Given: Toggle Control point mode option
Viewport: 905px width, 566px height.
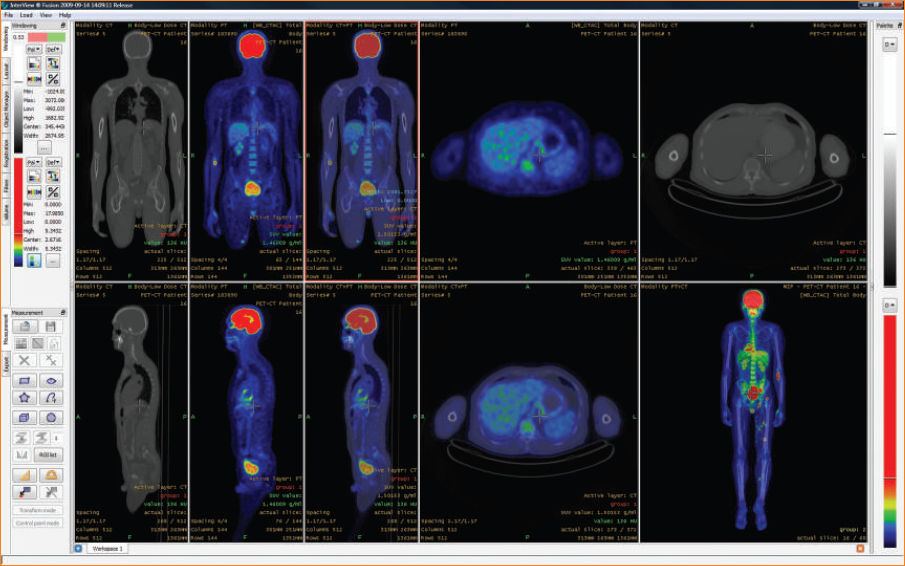Looking at the screenshot, I should pos(38,523).
